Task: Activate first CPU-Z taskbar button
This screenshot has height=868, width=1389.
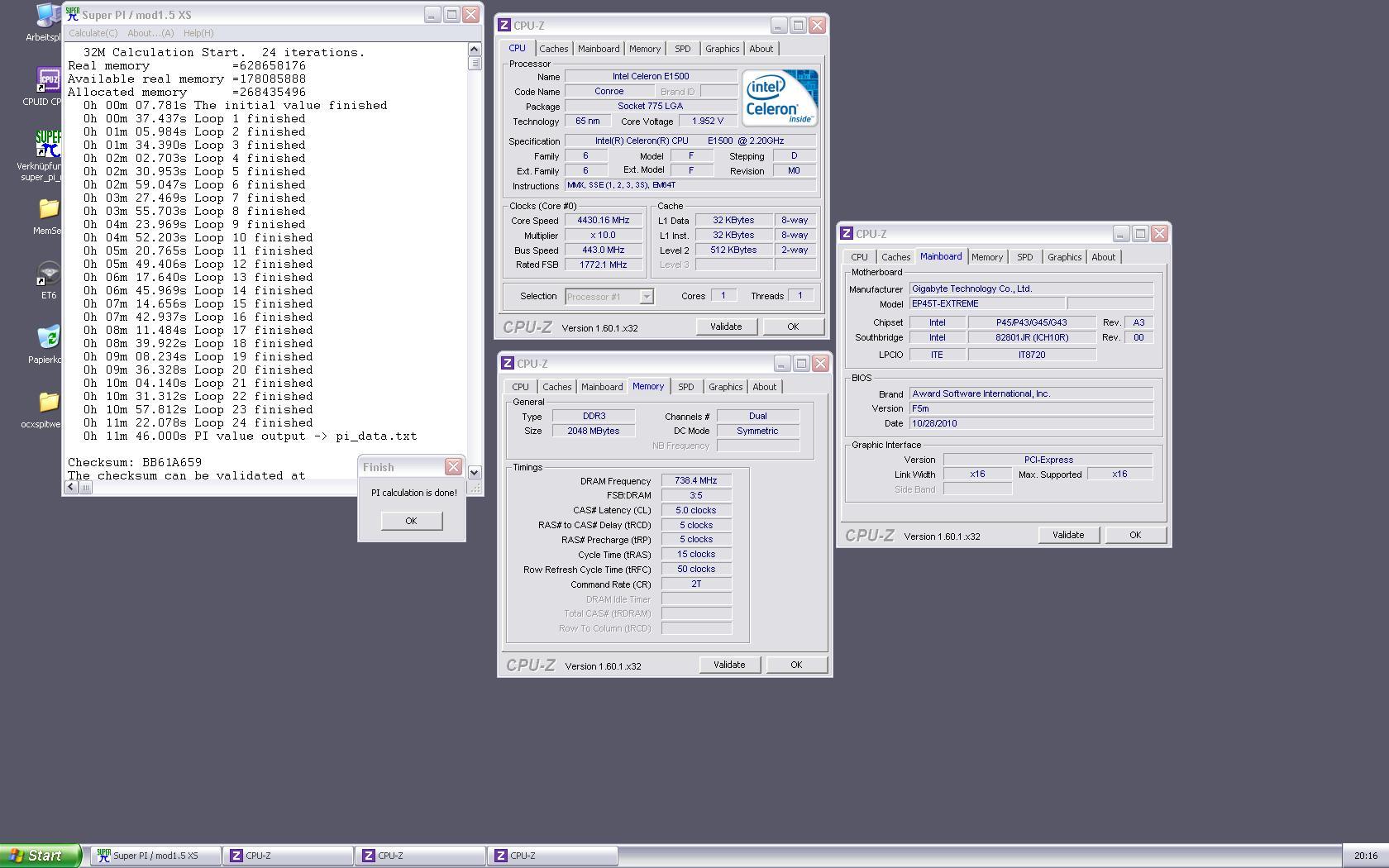Action: tap(288, 856)
